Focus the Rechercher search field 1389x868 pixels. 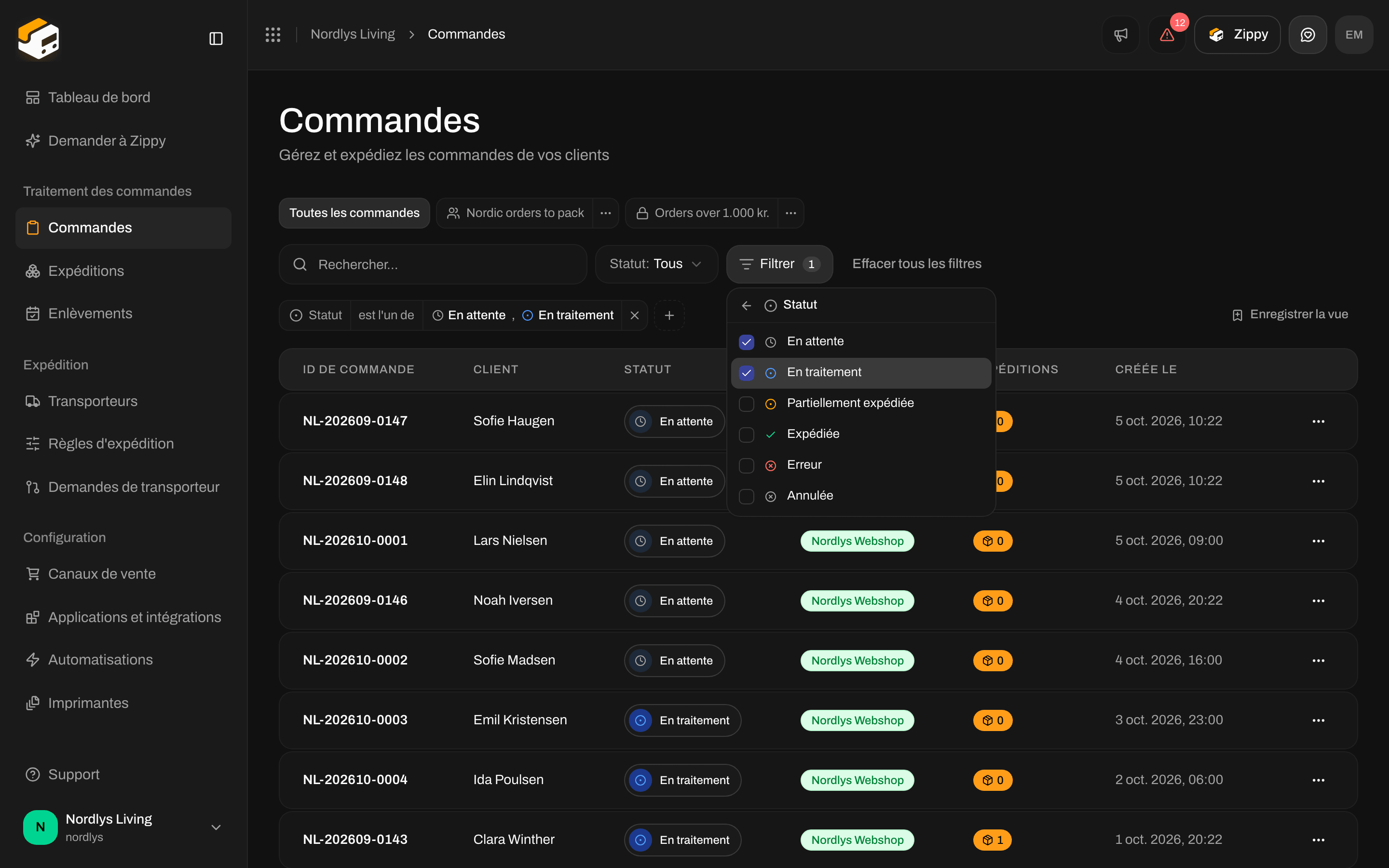pos(433,264)
